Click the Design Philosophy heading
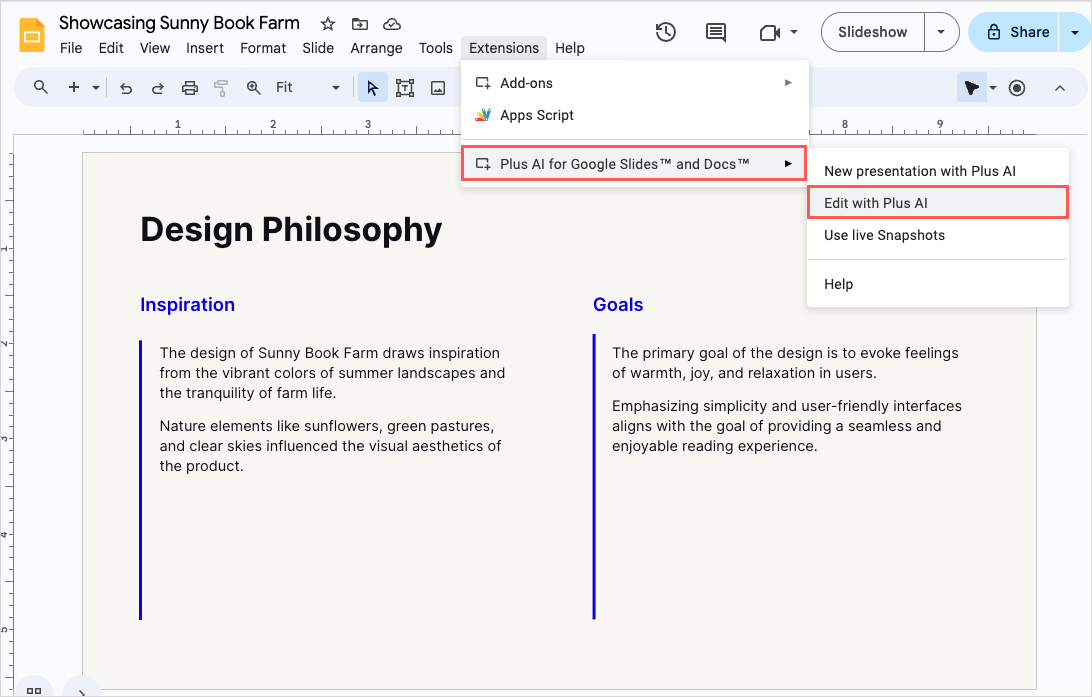1092x697 pixels. coord(291,229)
